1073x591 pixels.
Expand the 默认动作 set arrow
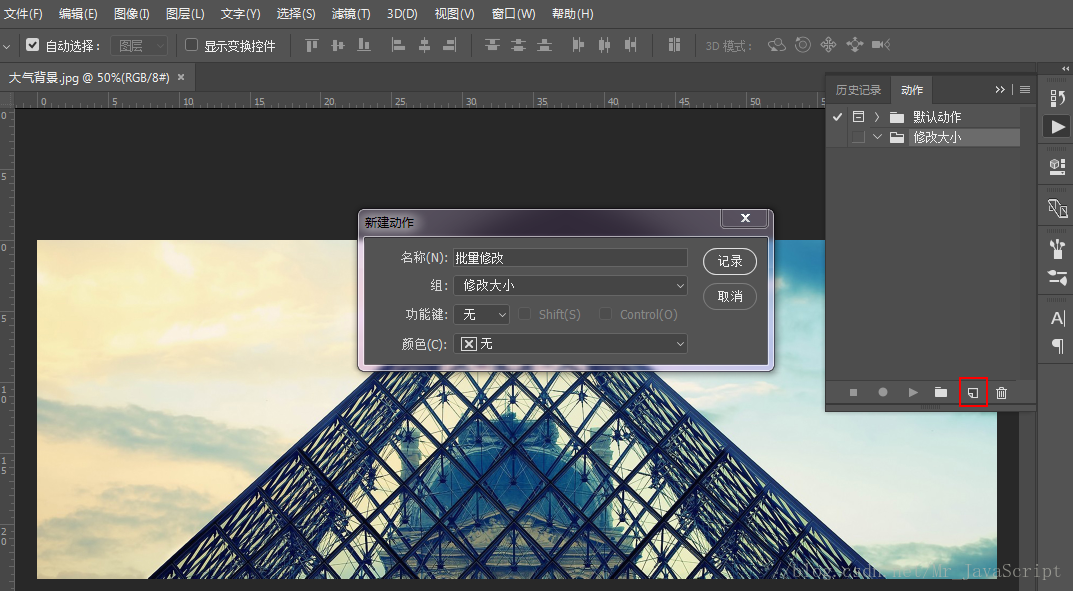[x=877, y=117]
